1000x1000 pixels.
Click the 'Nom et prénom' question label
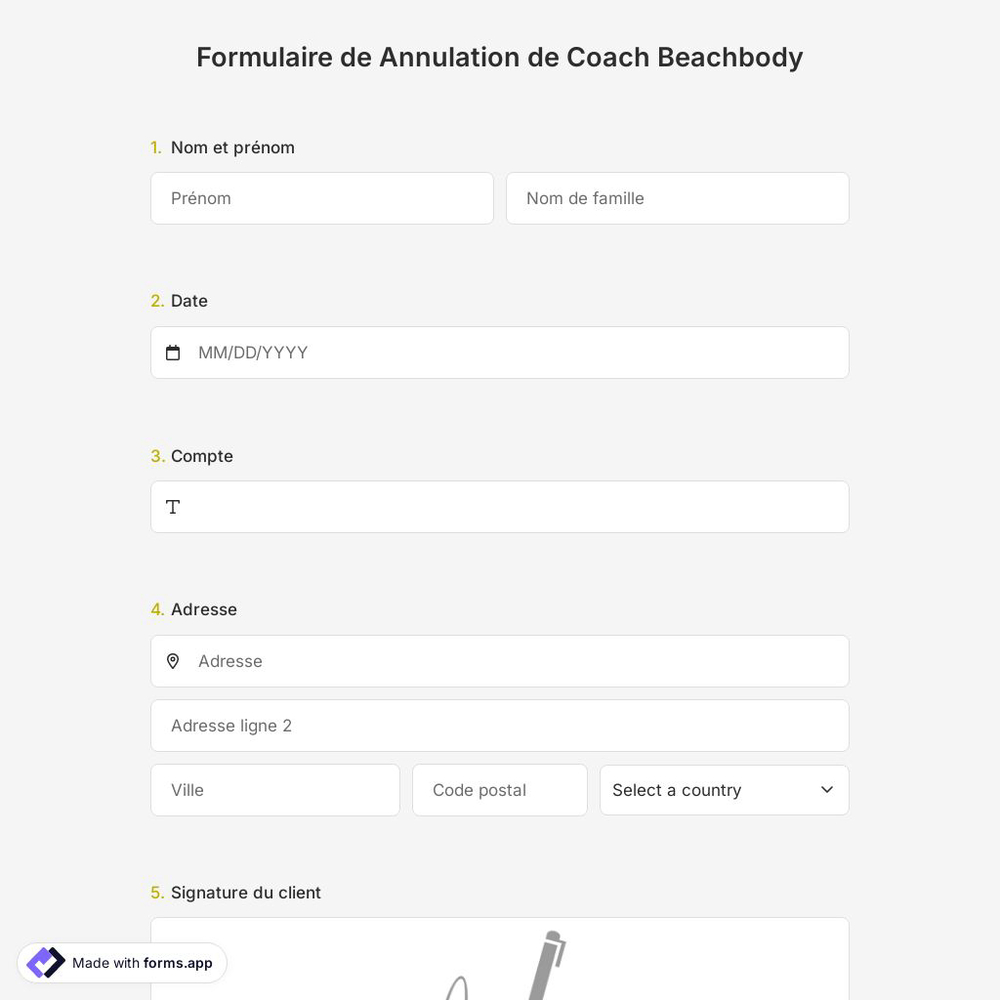[232, 147]
